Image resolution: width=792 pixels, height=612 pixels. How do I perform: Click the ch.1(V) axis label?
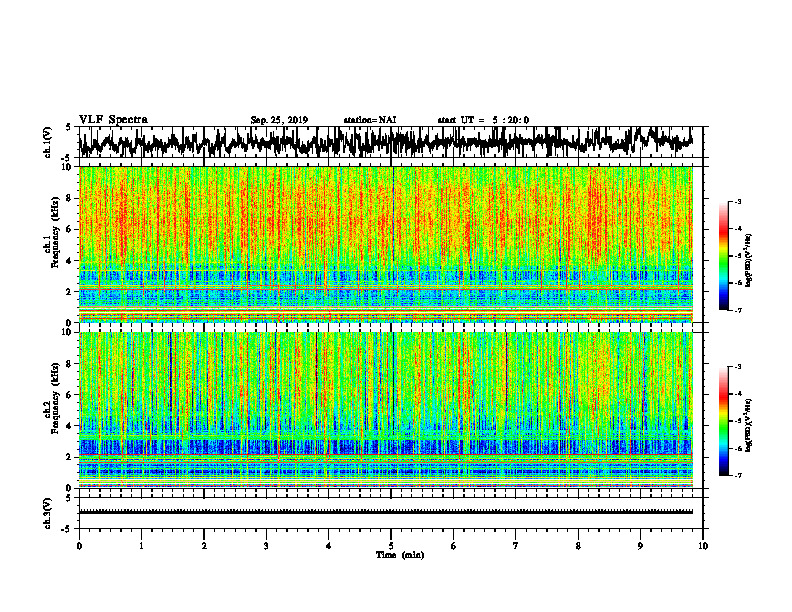click(48, 142)
